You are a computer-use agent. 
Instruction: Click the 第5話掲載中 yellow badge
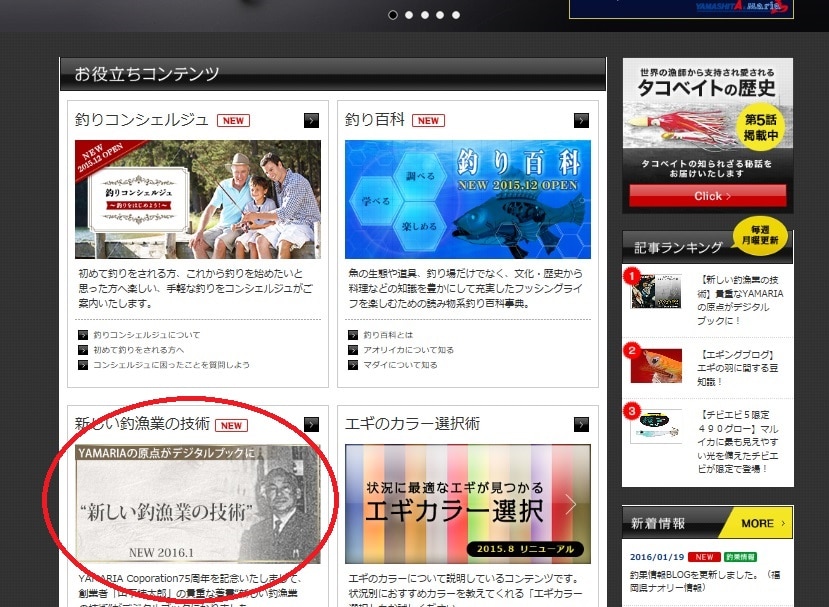pyautogui.click(x=760, y=127)
